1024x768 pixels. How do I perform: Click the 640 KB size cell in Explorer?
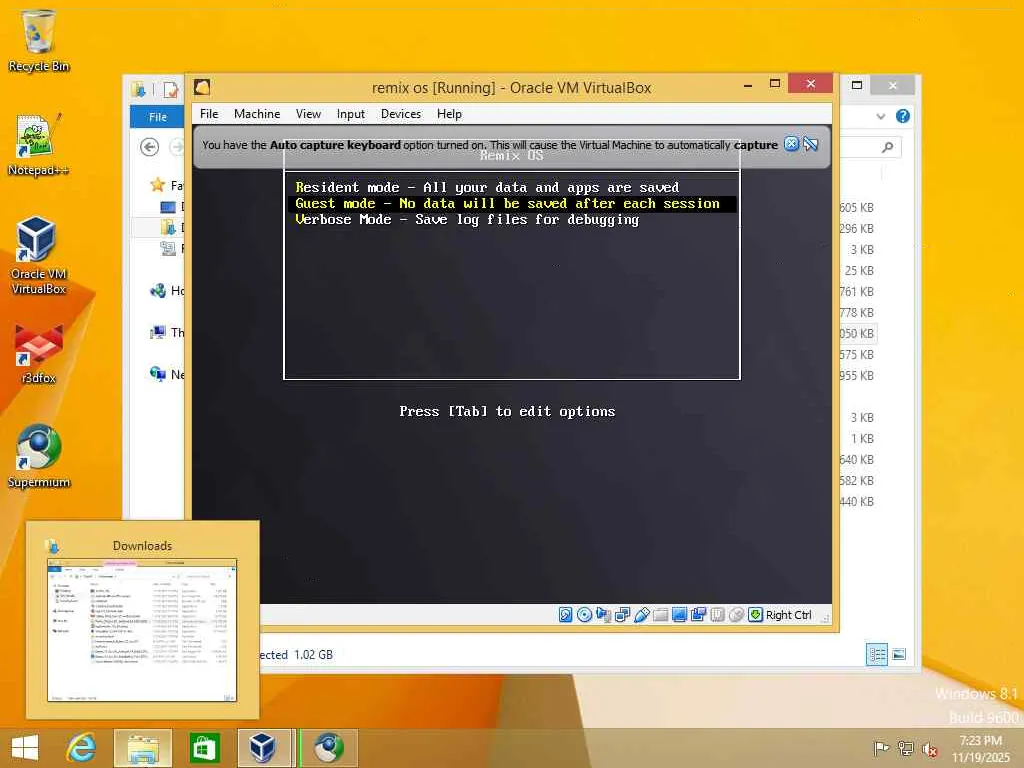coord(856,459)
